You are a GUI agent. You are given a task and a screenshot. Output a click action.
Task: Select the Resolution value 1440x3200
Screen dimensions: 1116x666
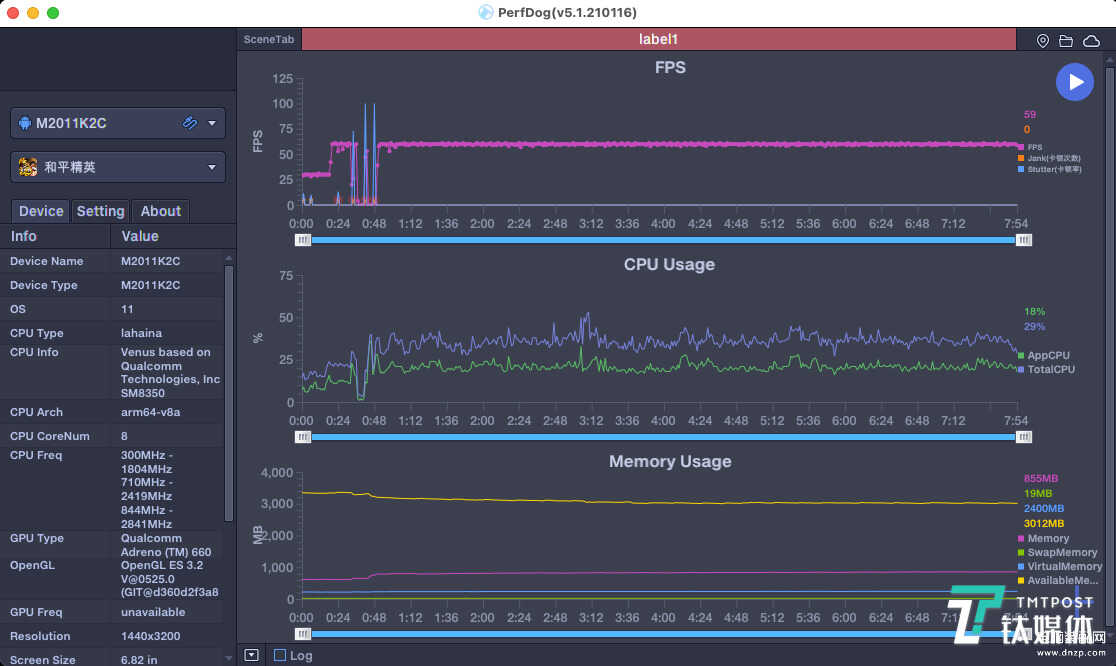[150, 636]
